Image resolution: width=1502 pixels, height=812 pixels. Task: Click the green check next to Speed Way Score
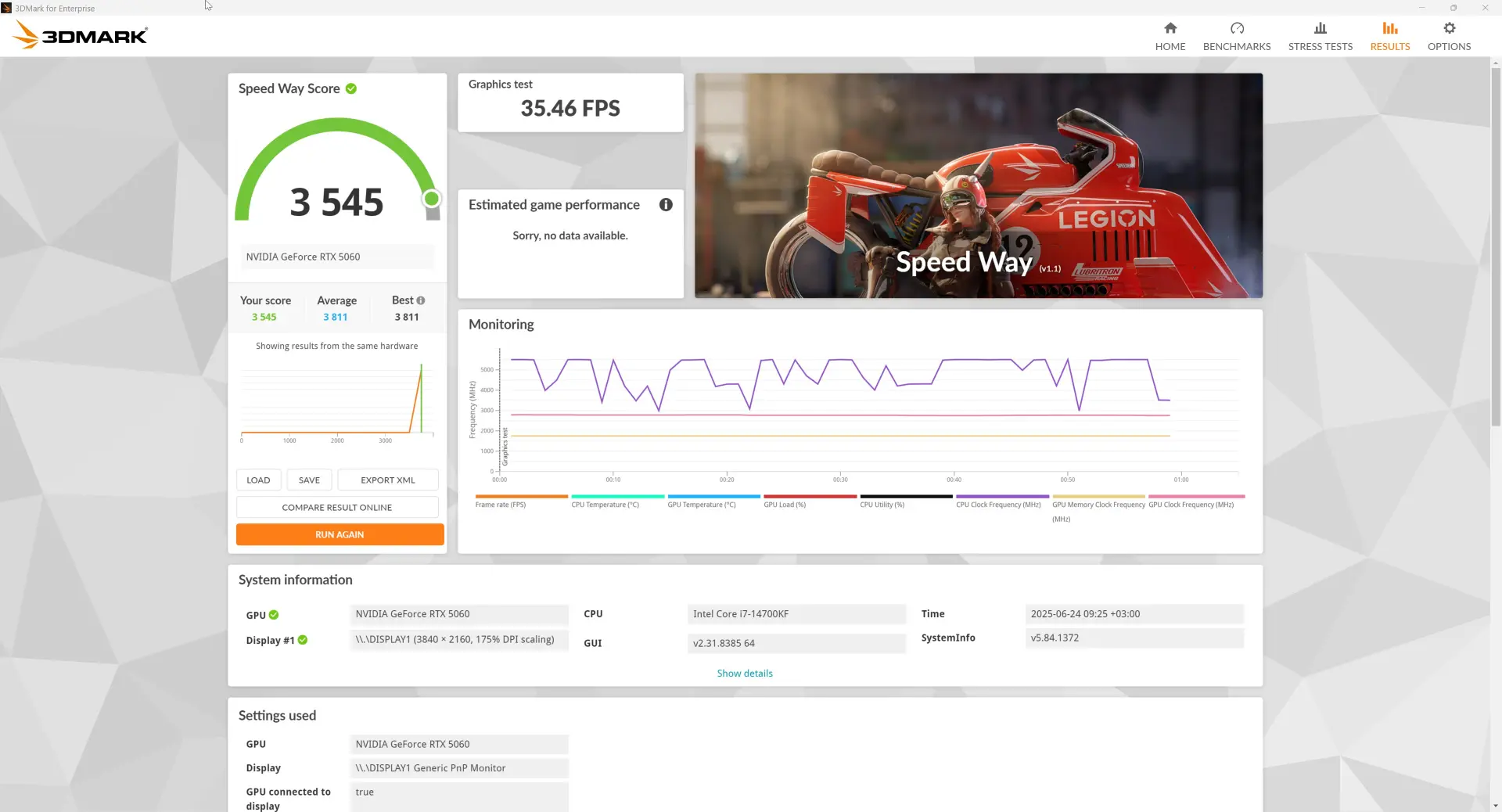[x=351, y=88]
